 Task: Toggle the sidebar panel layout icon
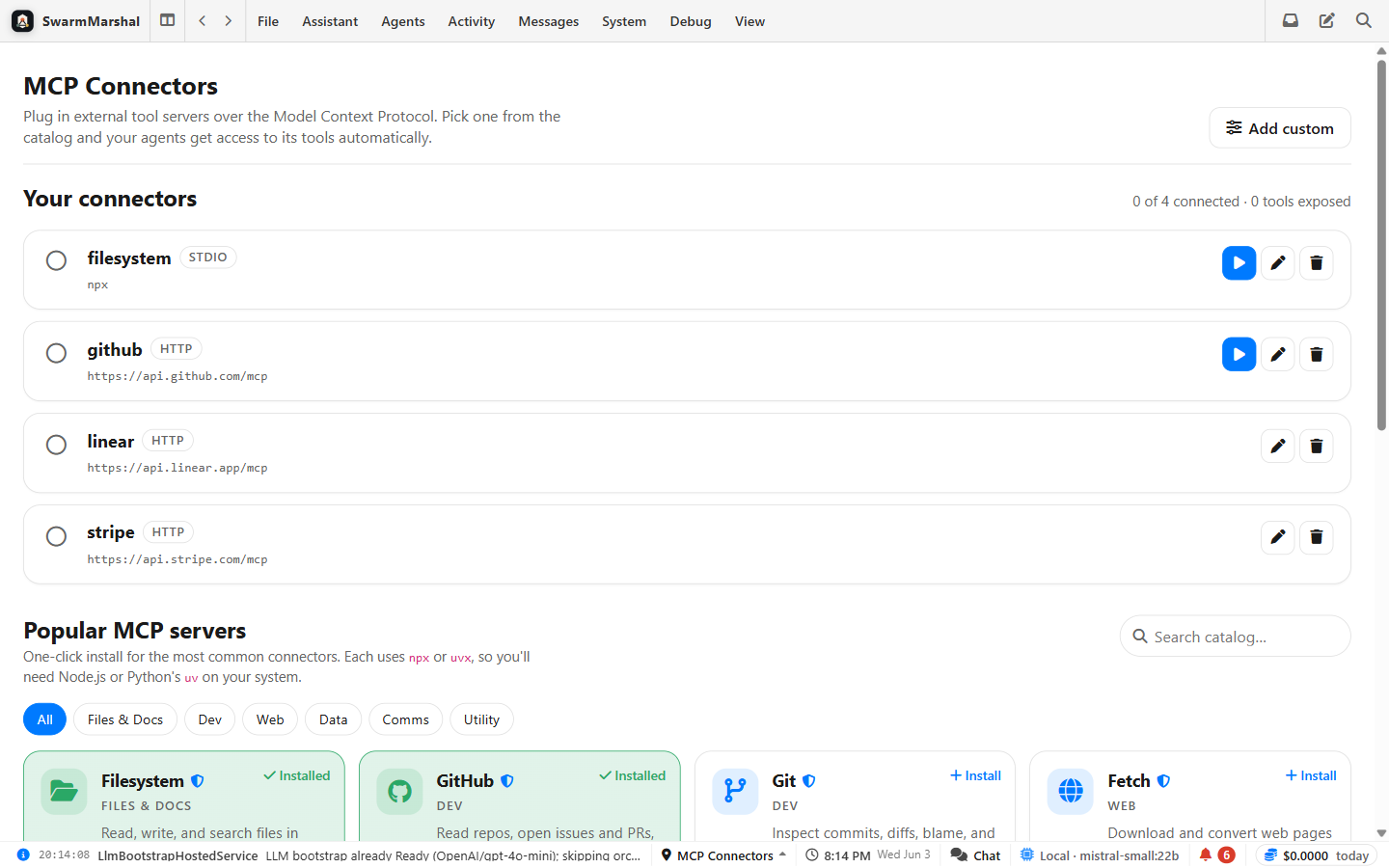(x=168, y=20)
